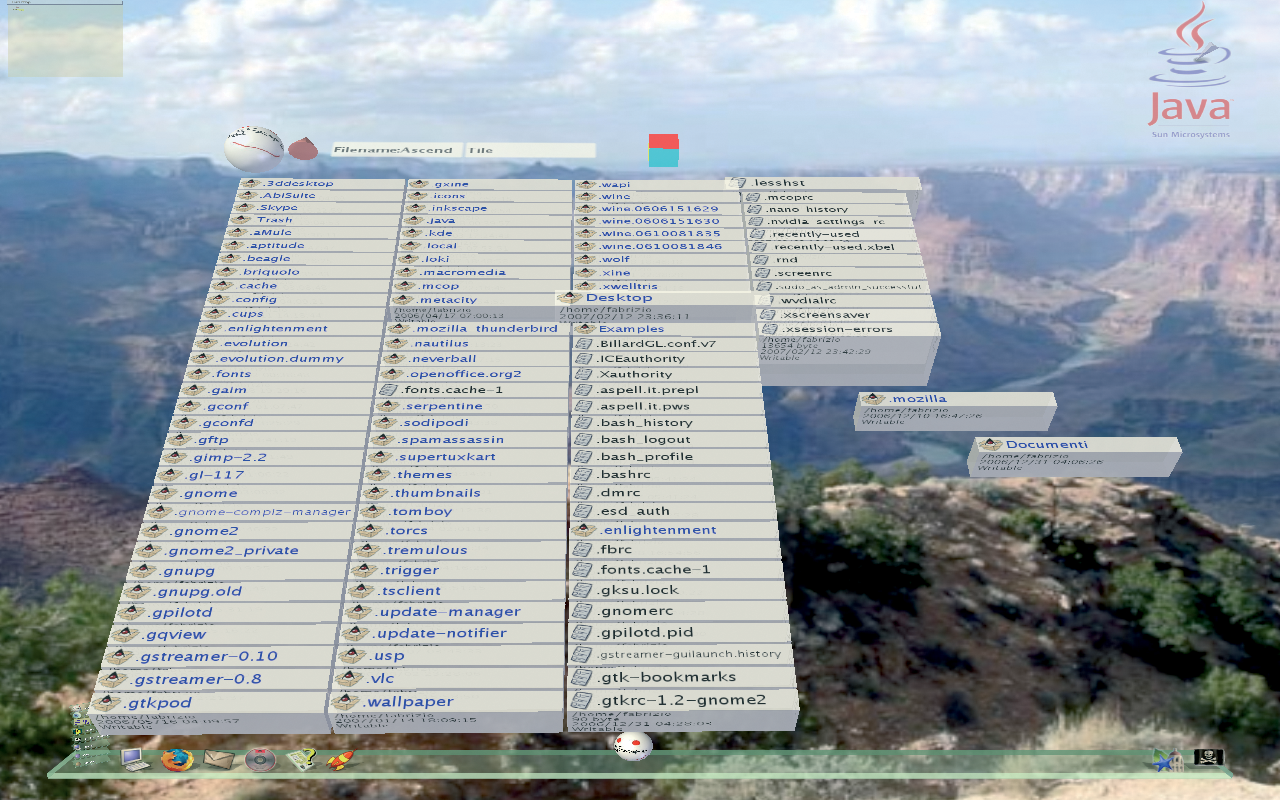Click the CD disc icon in taskbar

(x=260, y=760)
